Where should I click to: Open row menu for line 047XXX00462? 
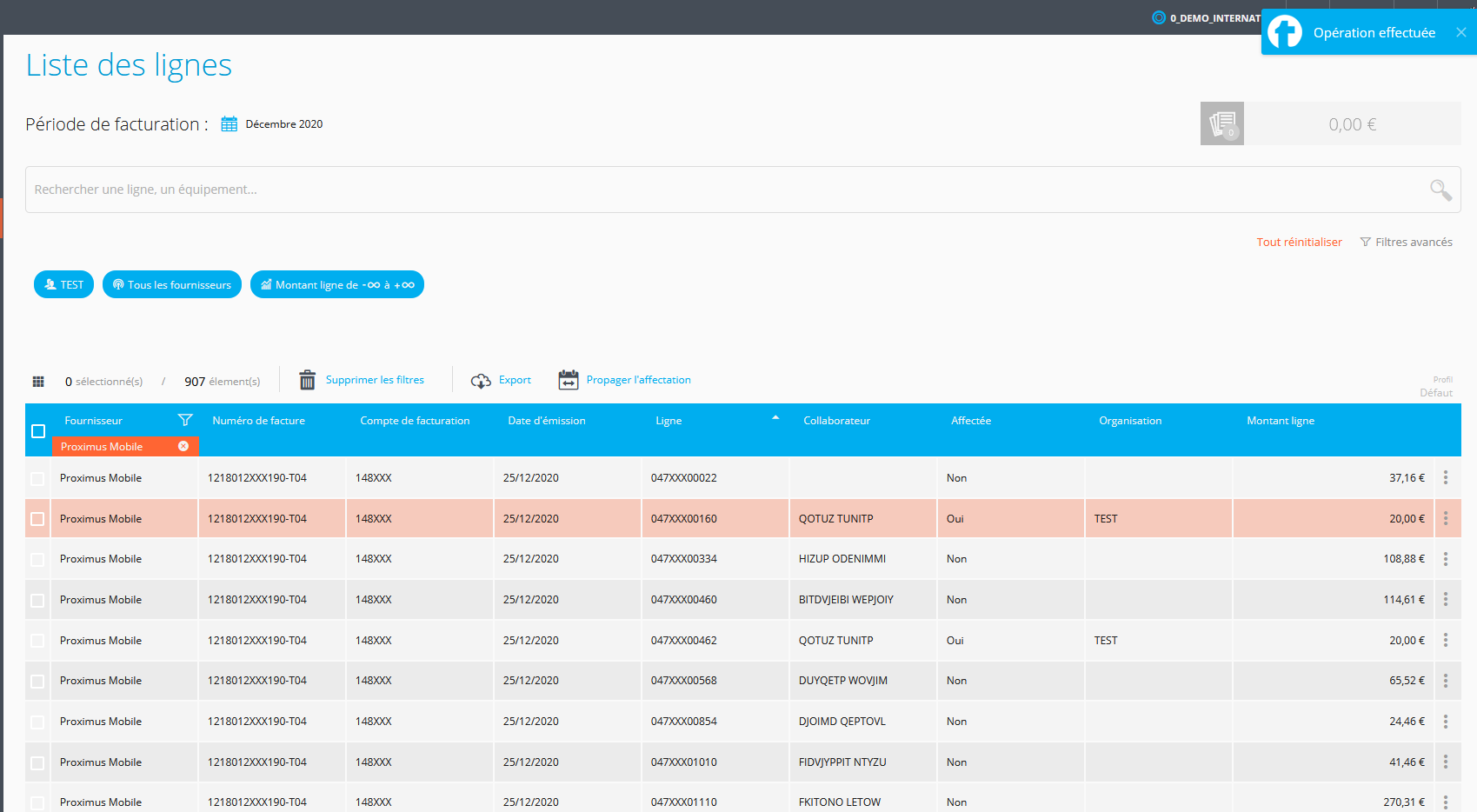click(1446, 640)
